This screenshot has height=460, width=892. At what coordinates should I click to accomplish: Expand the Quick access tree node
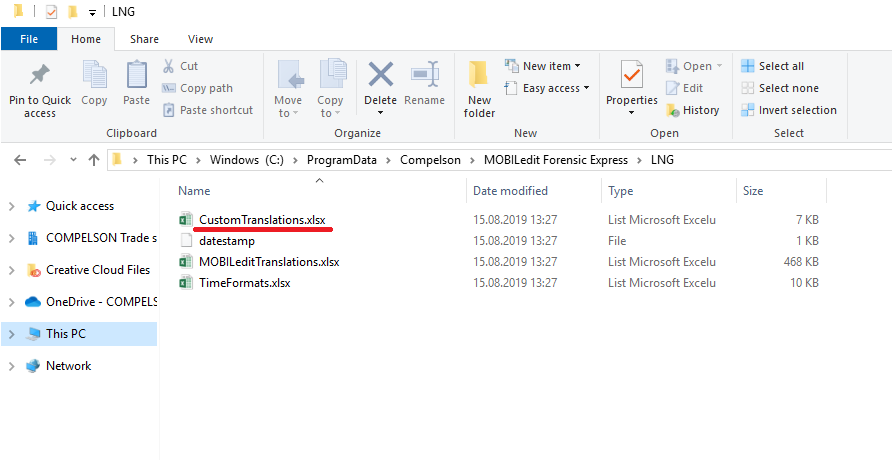(11, 206)
